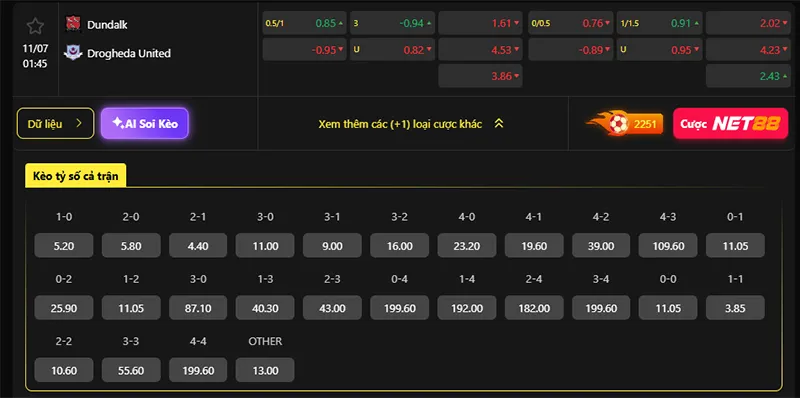Bet on score 4-0 at 23.20
Image resolution: width=800 pixels, height=398 pixels.
click(x=467, y=245)
